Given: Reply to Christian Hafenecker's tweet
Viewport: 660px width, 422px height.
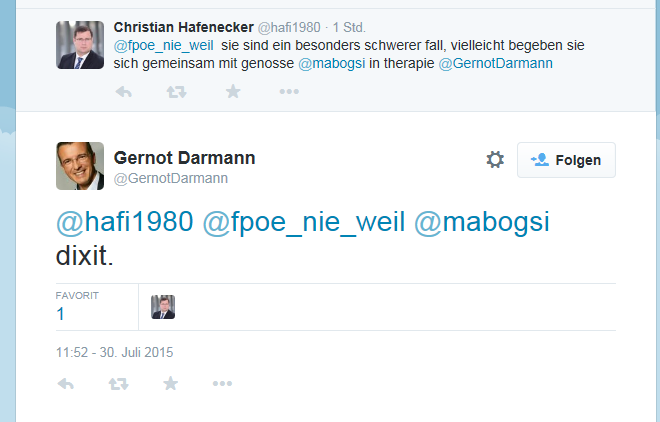Looking at the screenshot, I should 124,92.
